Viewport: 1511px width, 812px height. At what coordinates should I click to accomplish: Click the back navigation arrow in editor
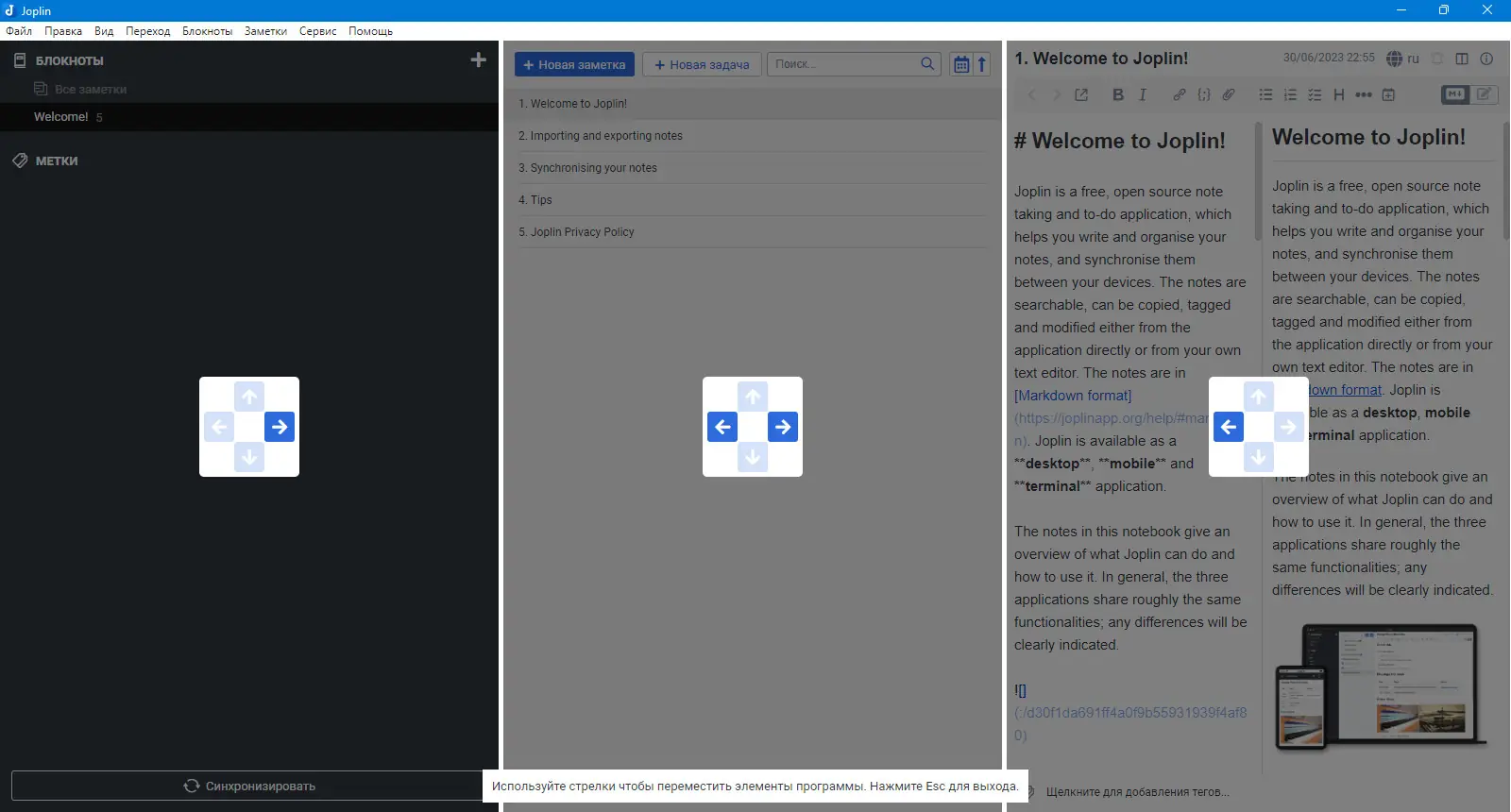(x=1032, y=94)
